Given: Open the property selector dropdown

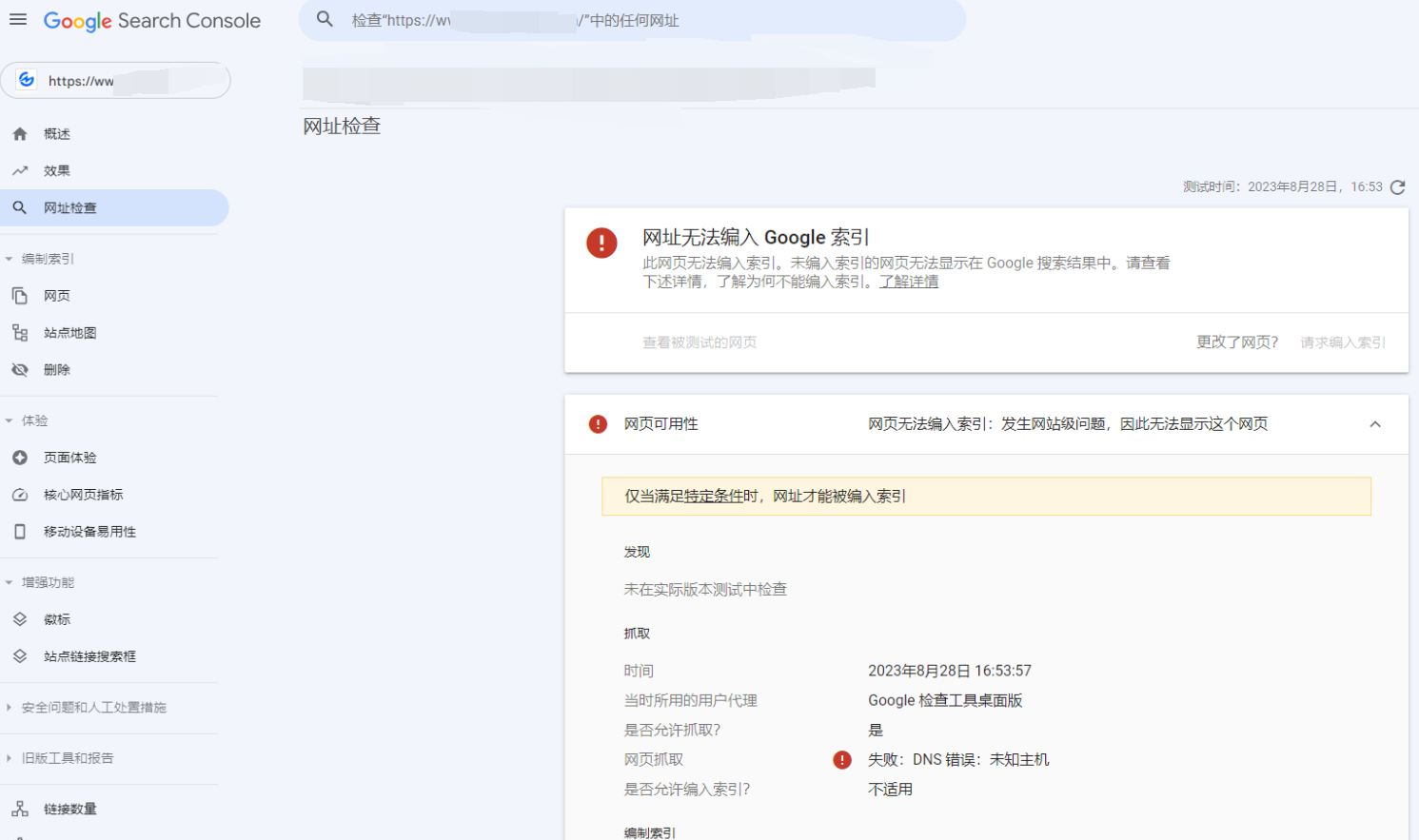Looking at the screenshot, I should pos(116,80).
